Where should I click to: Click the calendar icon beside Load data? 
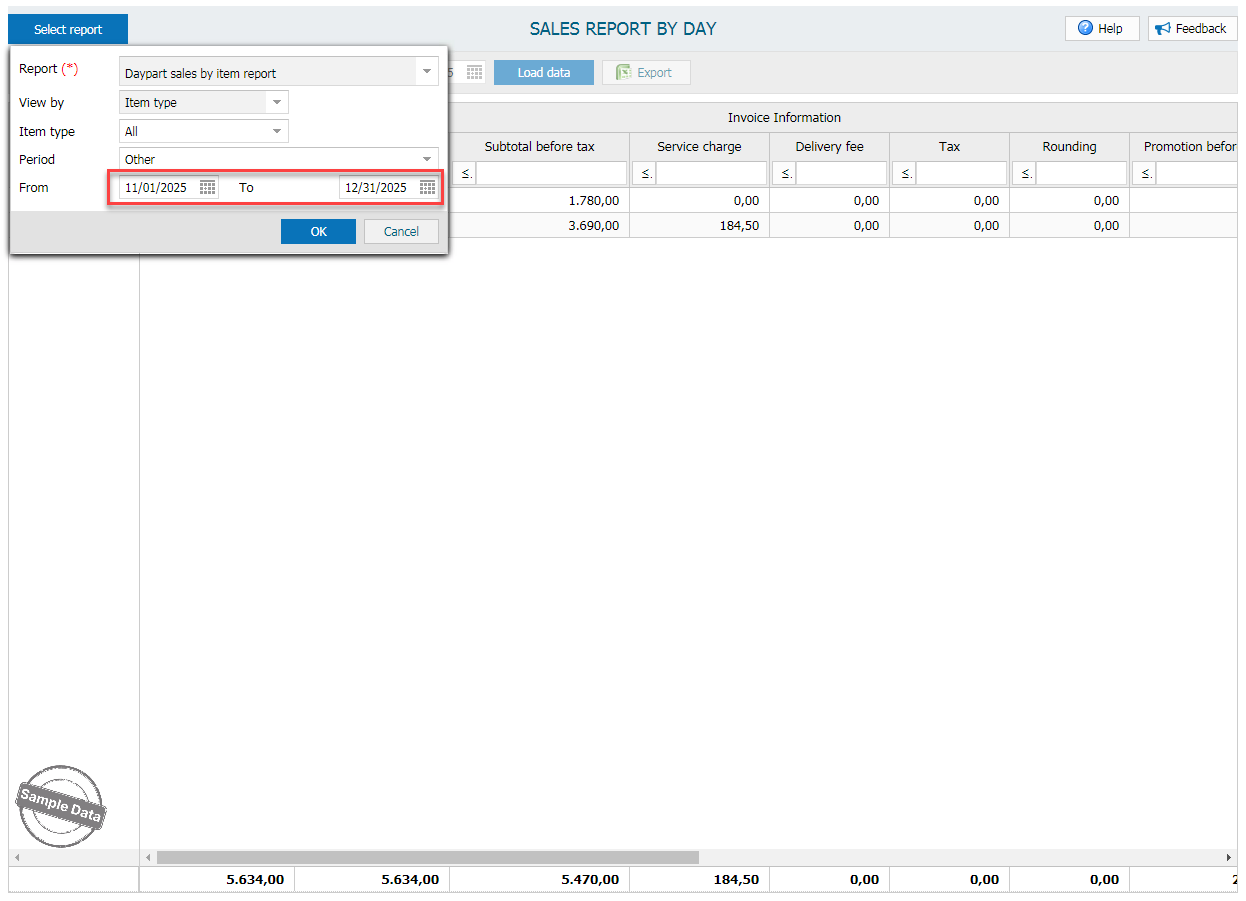(x=475, y=73)
